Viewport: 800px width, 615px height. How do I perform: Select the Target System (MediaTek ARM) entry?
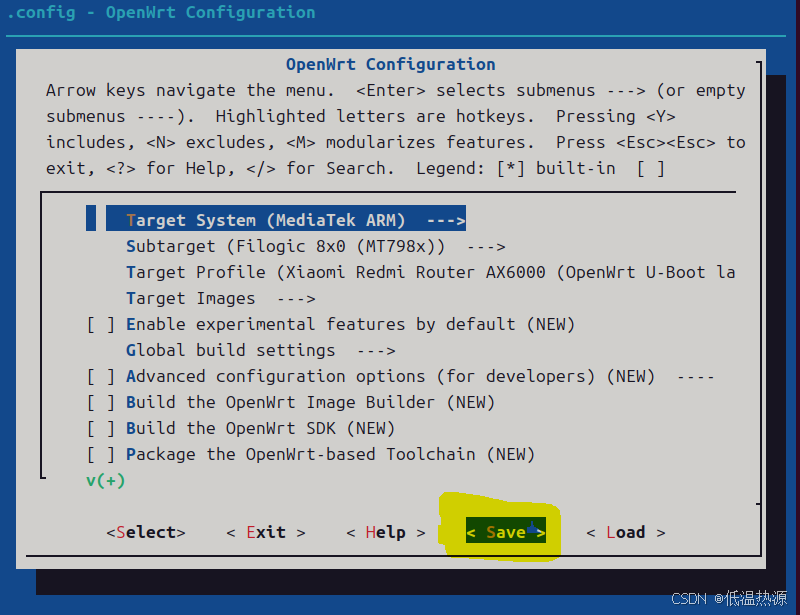265,220
